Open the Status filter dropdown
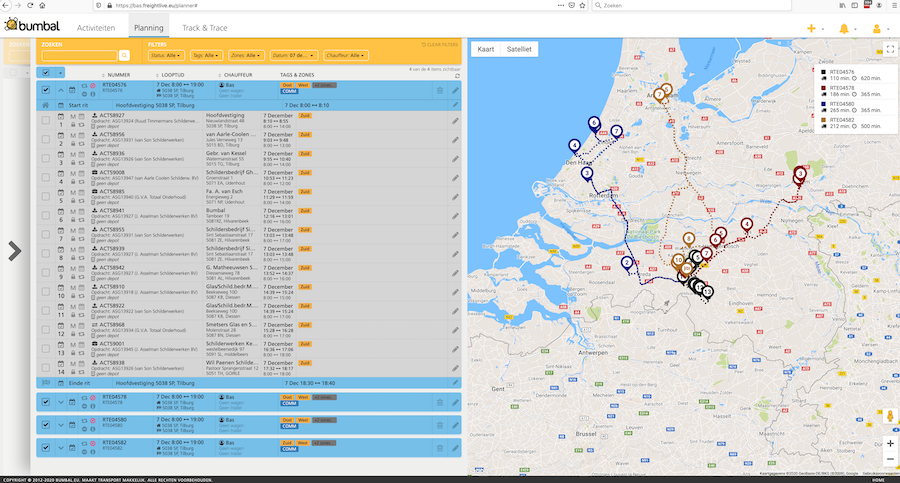This screenshot has width=900, height=483. [x=166, y=55]
